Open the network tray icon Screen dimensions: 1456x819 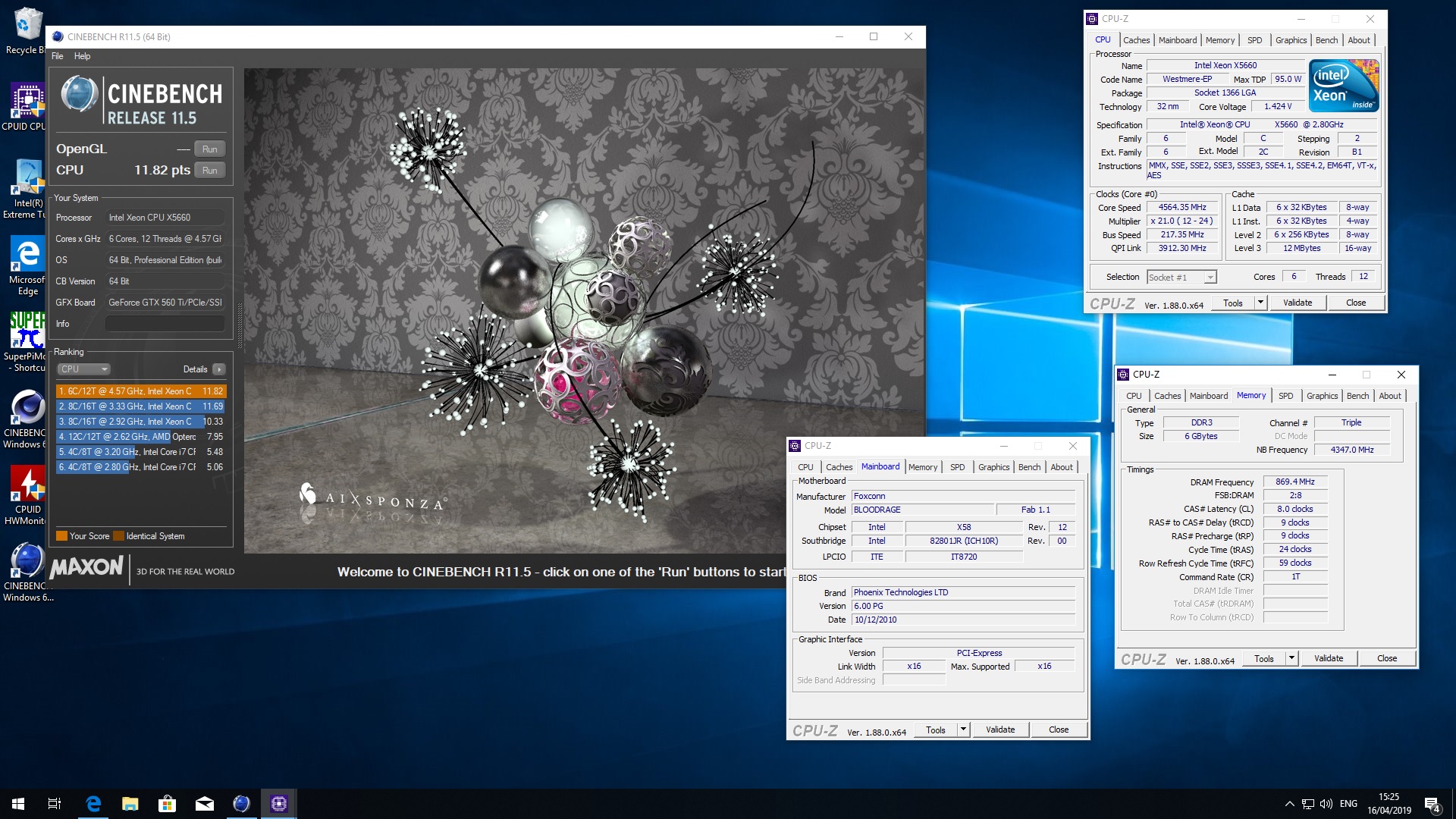(1308, 804)
